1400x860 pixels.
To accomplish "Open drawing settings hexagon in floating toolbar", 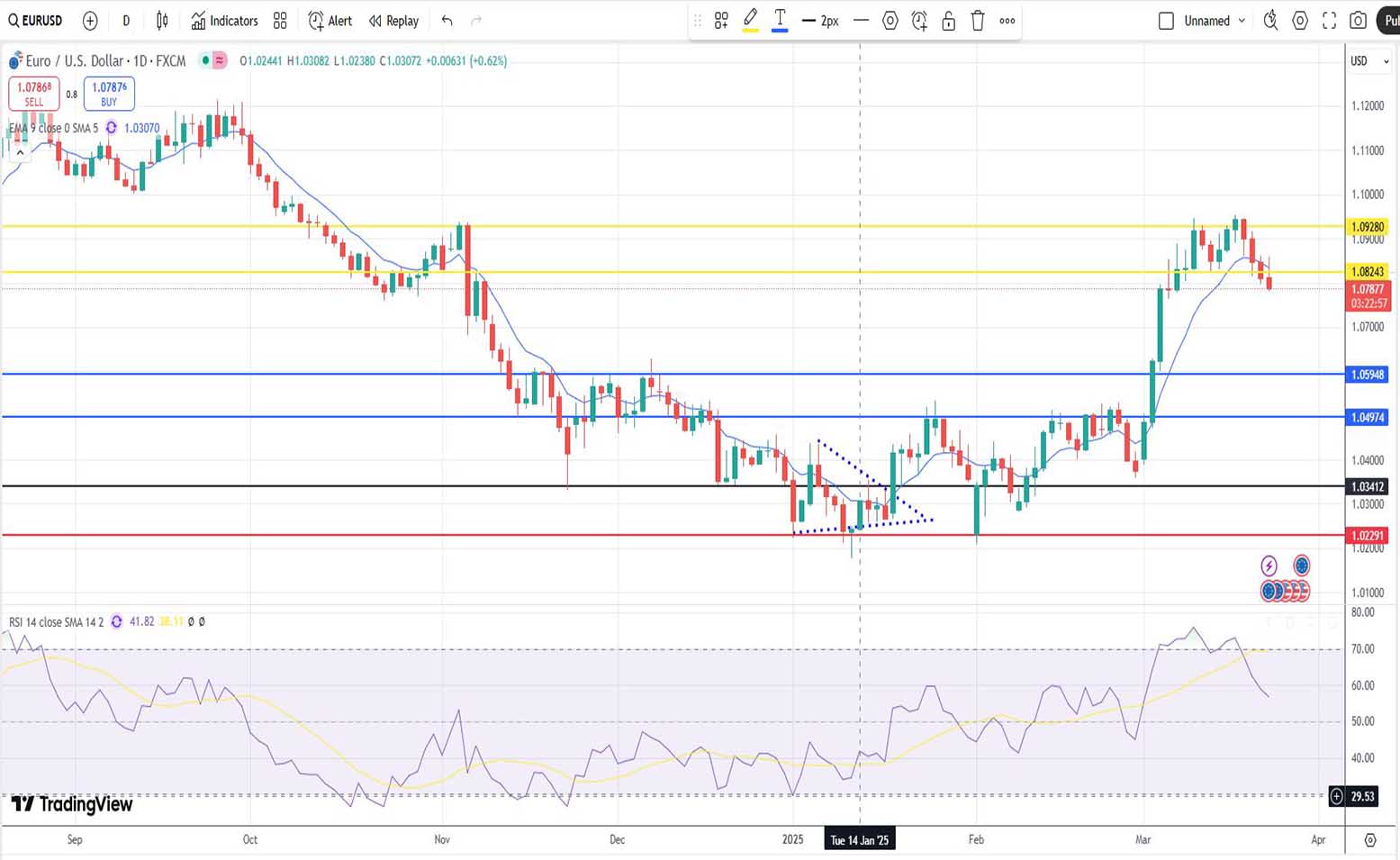I will point(890,21).
